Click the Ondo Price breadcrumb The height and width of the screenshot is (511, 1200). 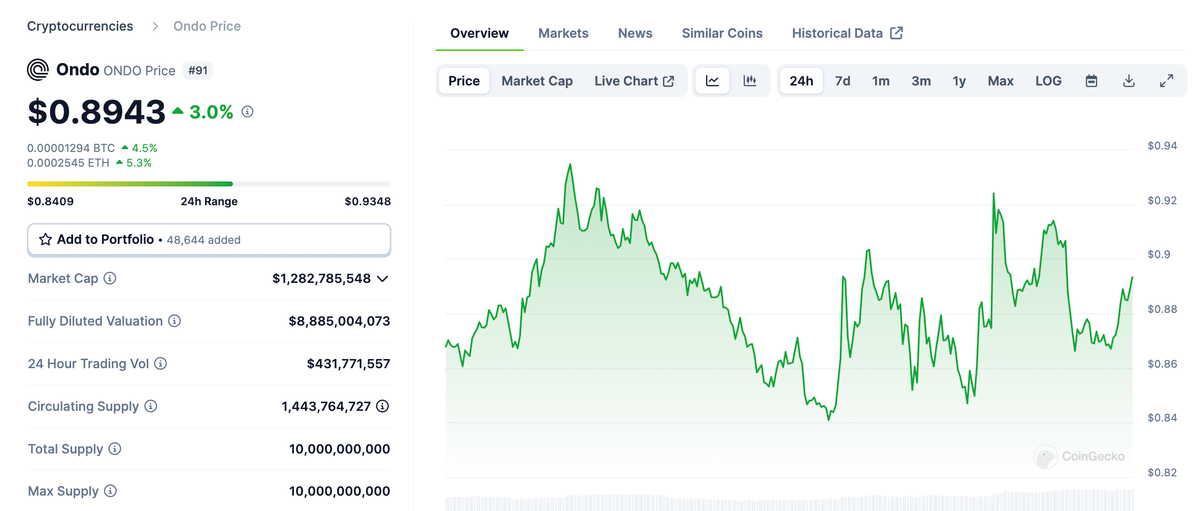(207, 26)
